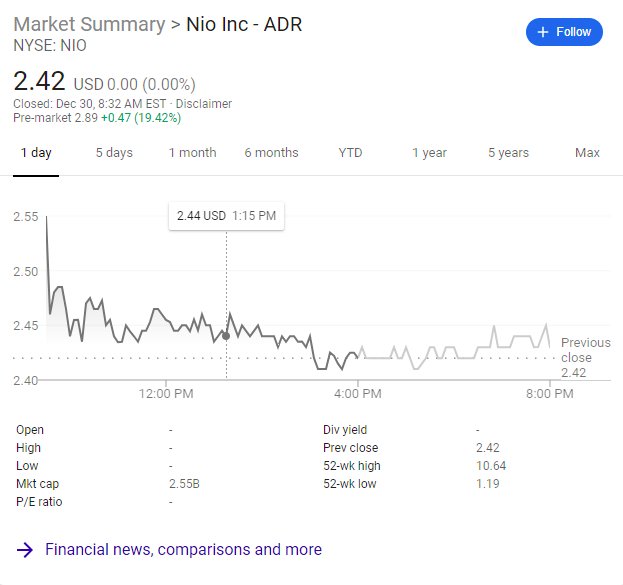View the 5 years chart range
The height and width of the screenshot is (585, 623).
point(509,153)
